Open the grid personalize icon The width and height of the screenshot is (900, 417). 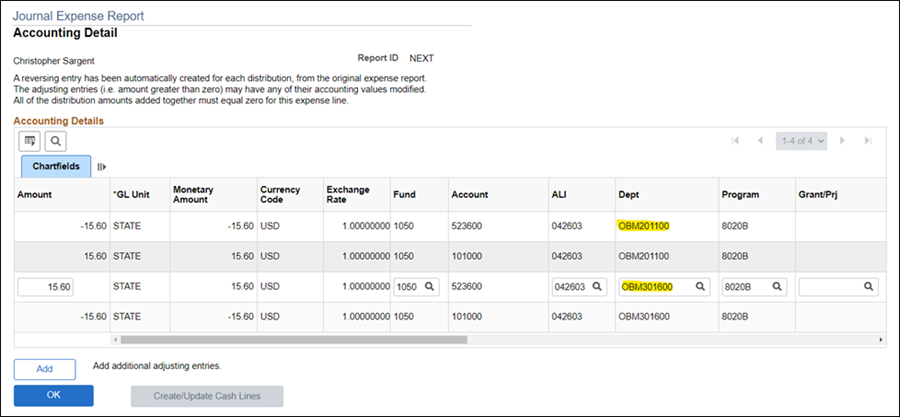point(30,141)
